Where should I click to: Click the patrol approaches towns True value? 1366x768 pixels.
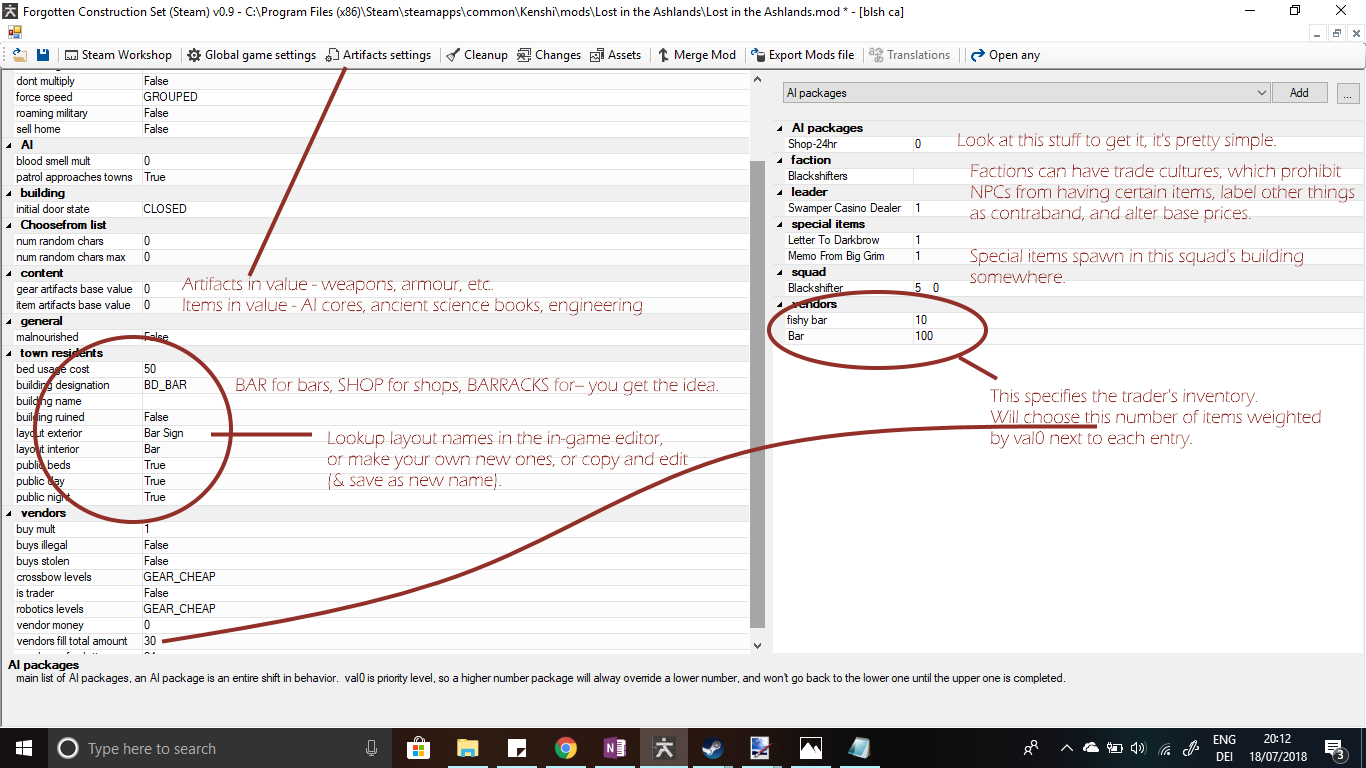pos(155,177)
